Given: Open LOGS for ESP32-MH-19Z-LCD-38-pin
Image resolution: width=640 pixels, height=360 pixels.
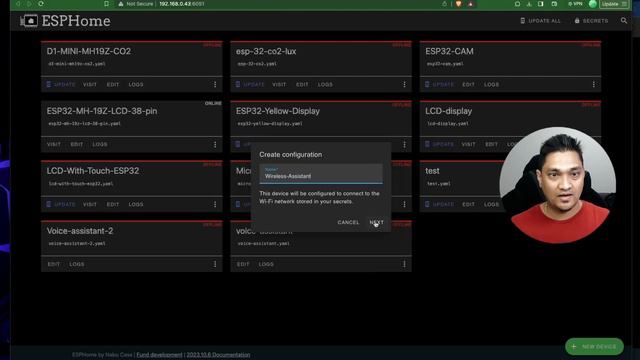Looking at the screenshot, I should coord(100,144).
